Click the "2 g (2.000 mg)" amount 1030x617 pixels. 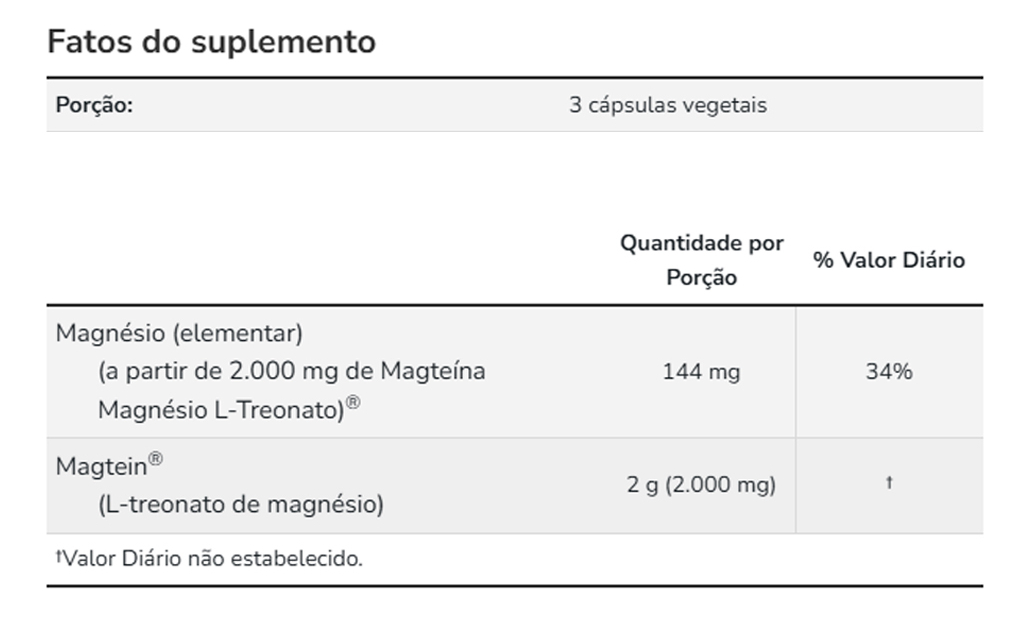coord(701,485)
